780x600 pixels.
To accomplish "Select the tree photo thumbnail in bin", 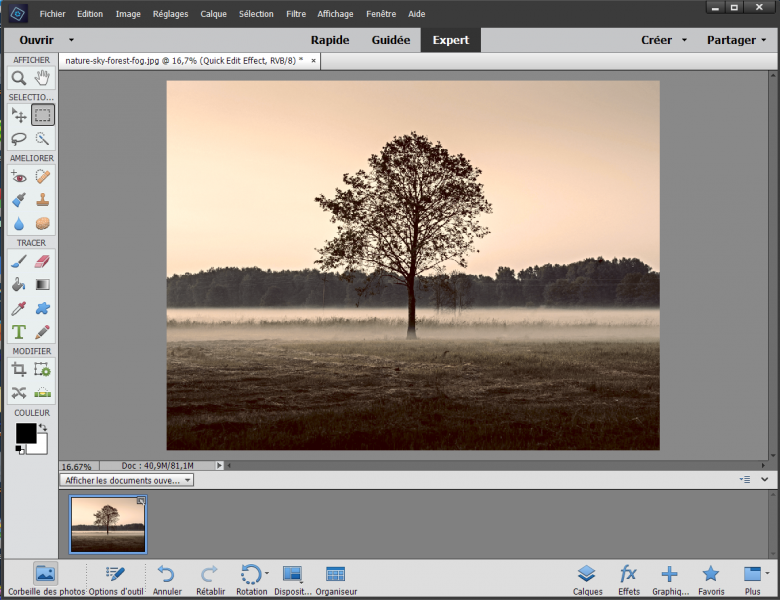I will 108,524.
